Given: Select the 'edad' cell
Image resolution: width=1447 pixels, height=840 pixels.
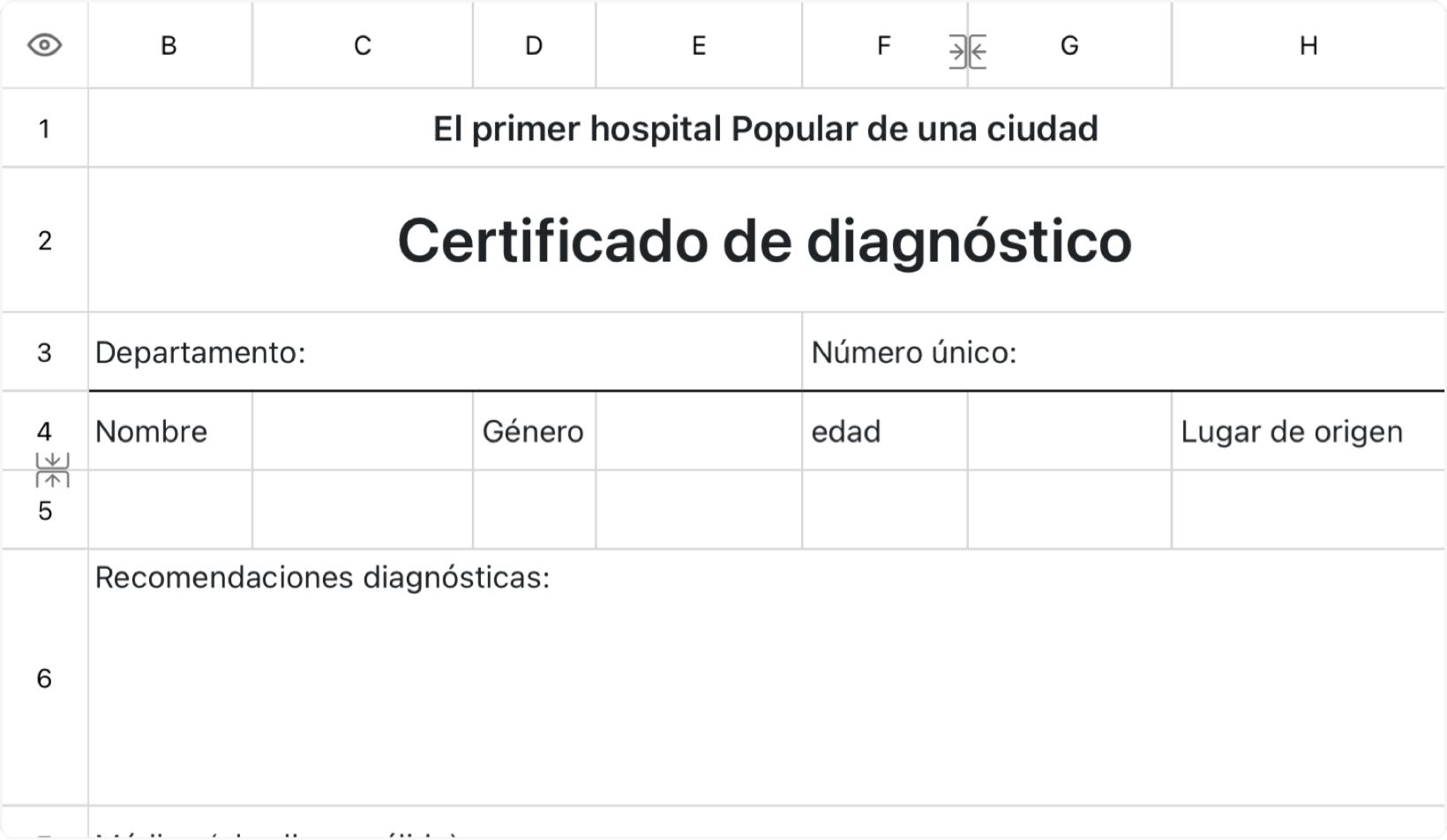Looking at the screenshot, I should (x=885, y=431).
